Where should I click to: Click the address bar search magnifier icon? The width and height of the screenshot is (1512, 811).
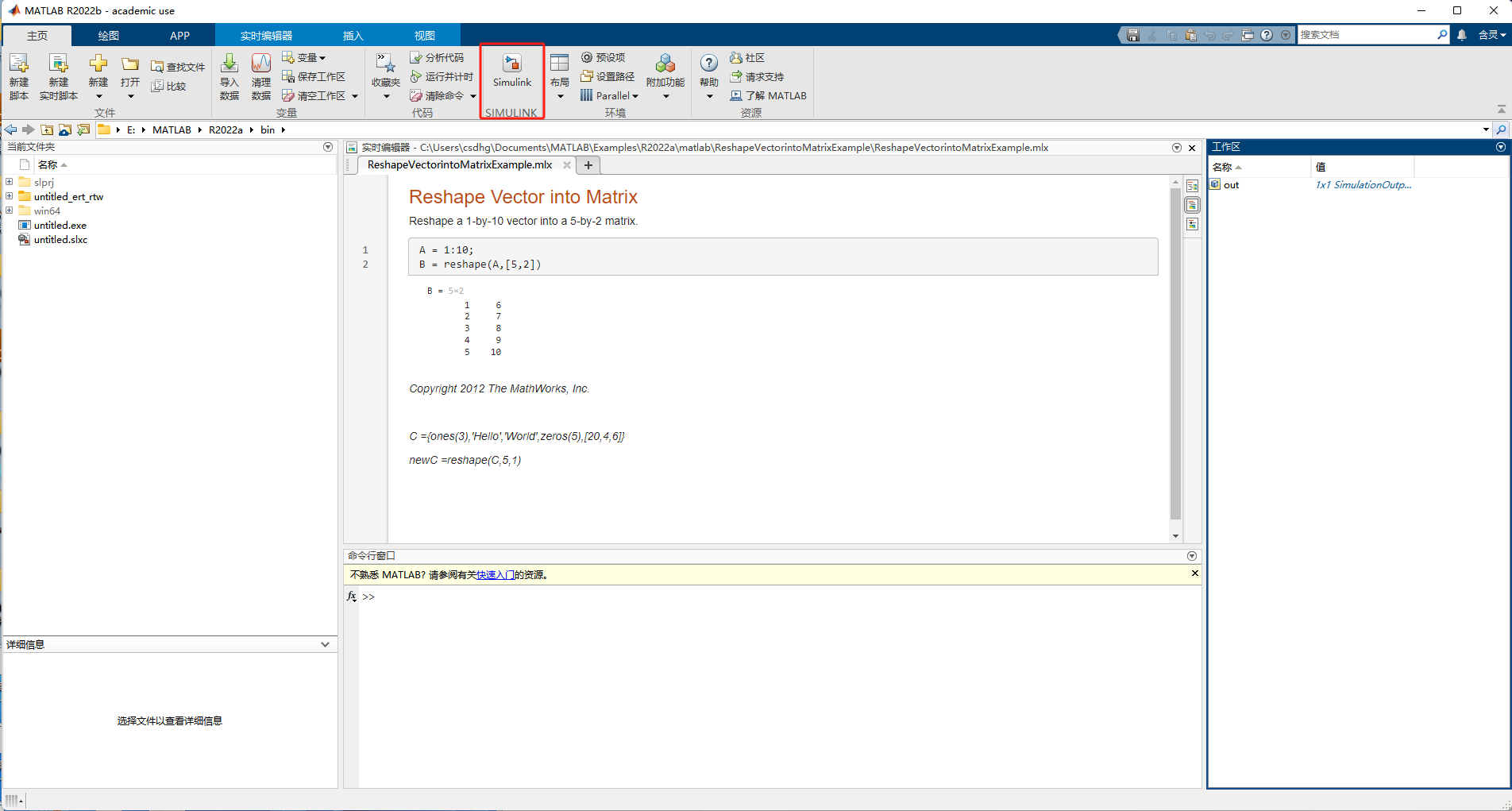pyautogui.click(x=1501, y=129)
